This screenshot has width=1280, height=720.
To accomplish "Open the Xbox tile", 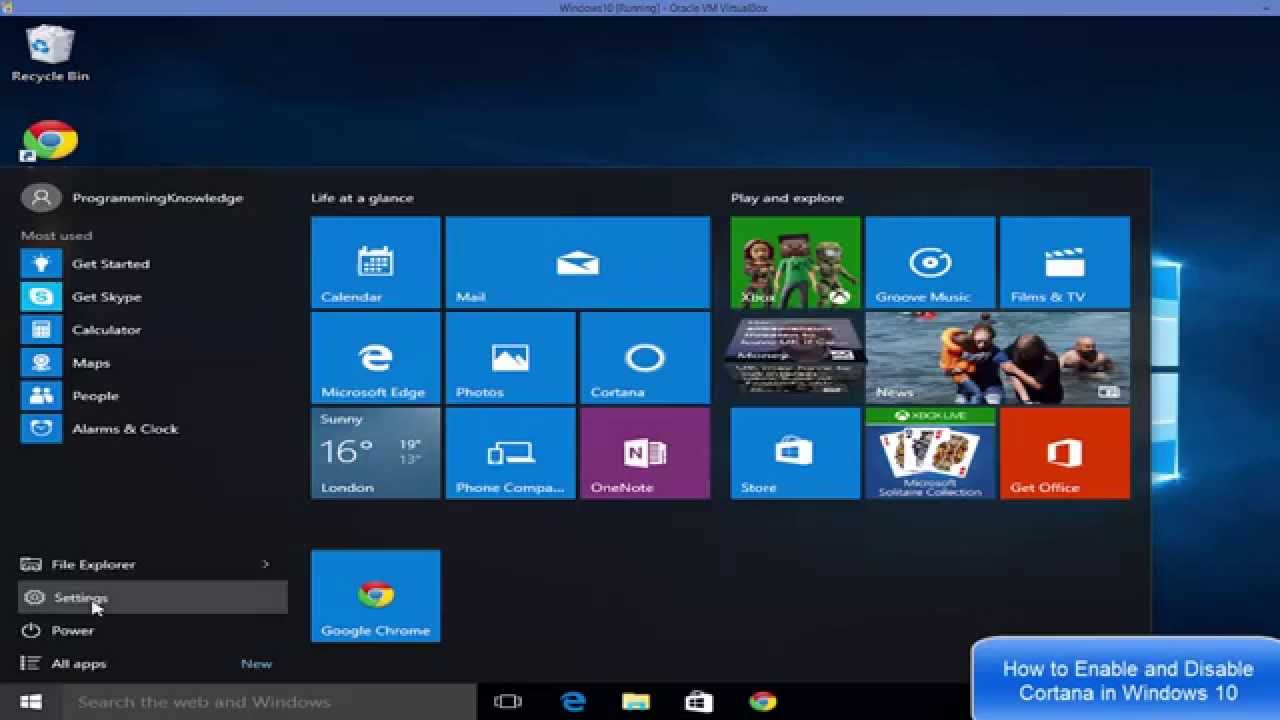I will click(795, 262).
